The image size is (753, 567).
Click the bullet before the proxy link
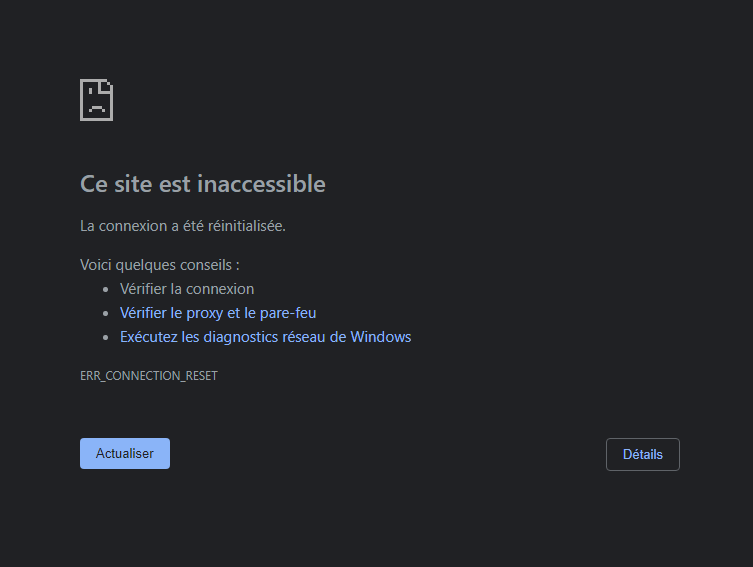point(107,313)
